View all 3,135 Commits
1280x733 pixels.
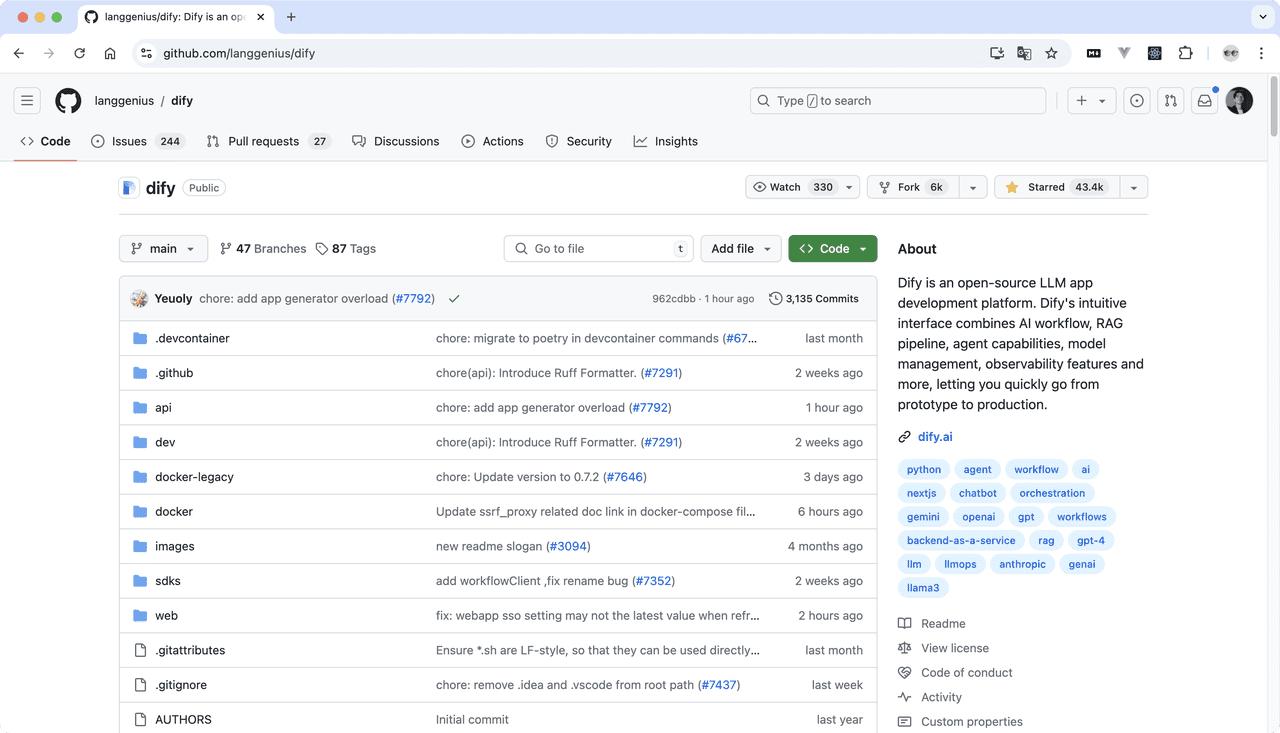[814, 298]
